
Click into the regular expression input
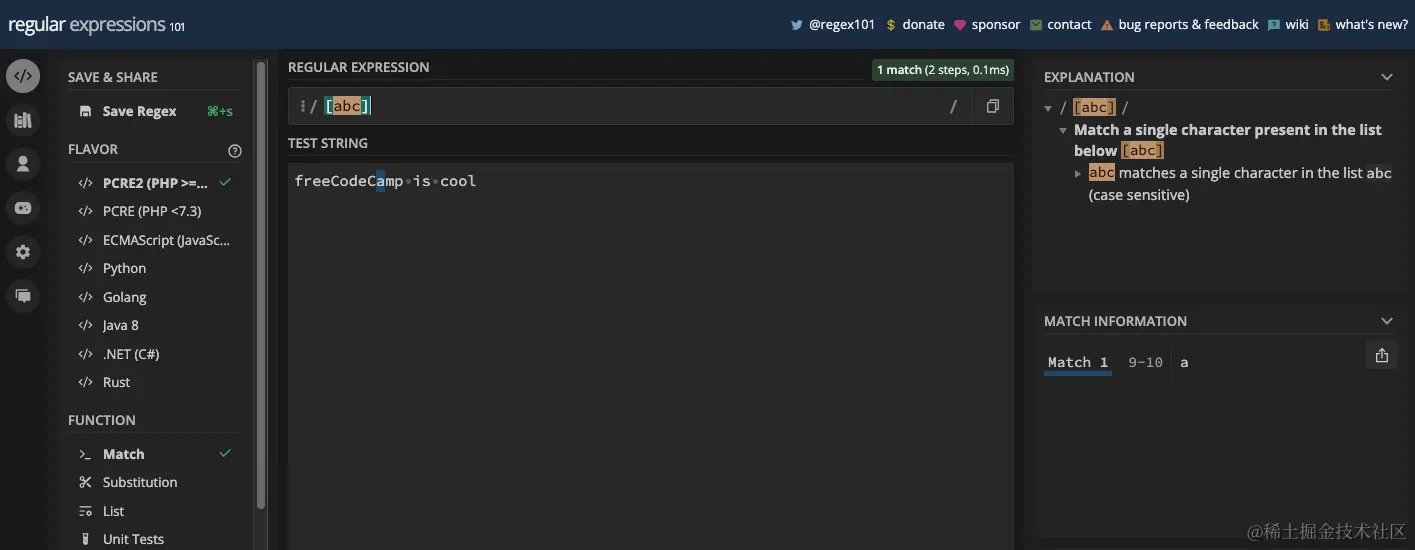coord(630,106)
